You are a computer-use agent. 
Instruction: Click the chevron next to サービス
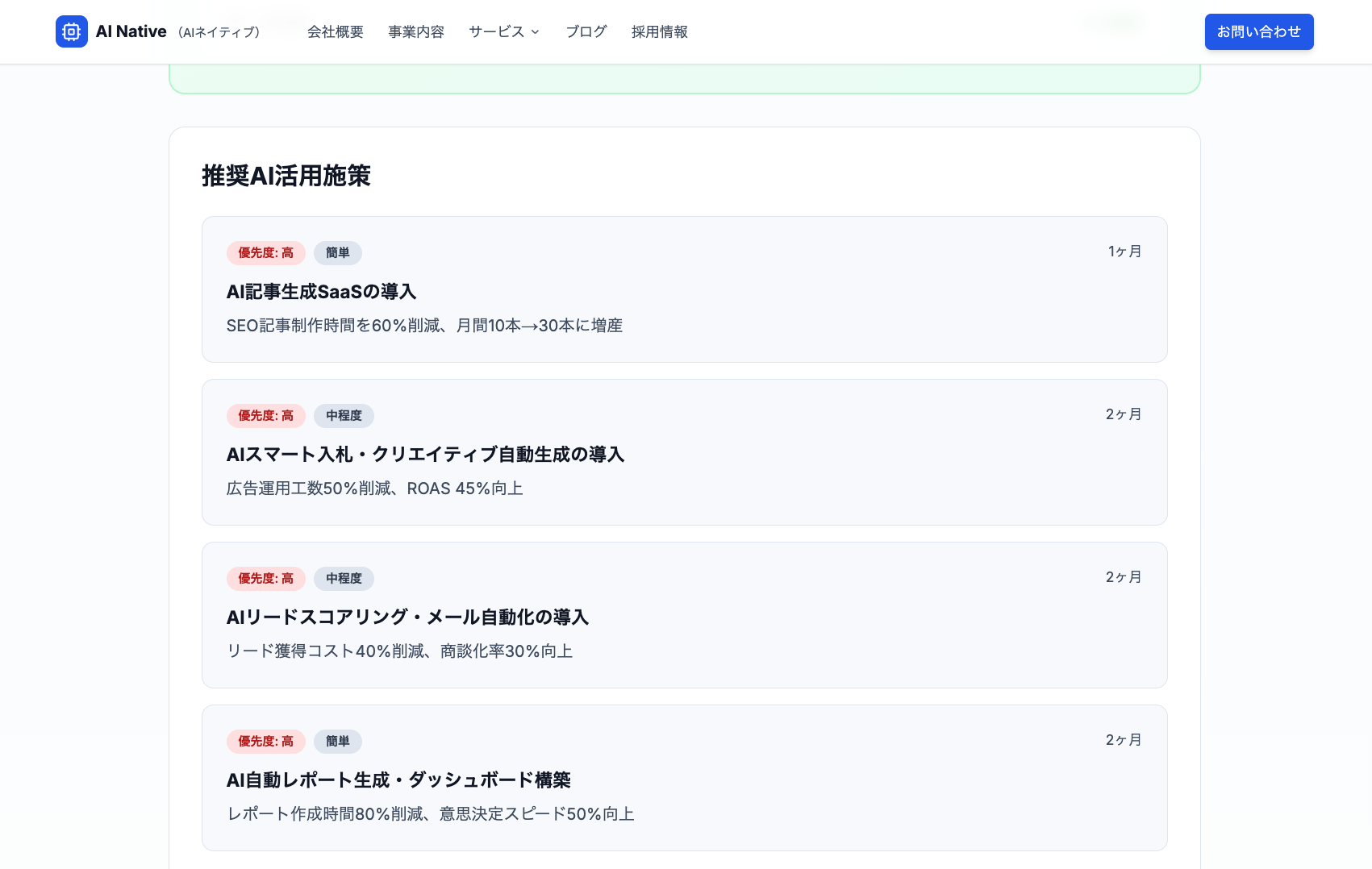pyautogui.click(x=534, y=32)
